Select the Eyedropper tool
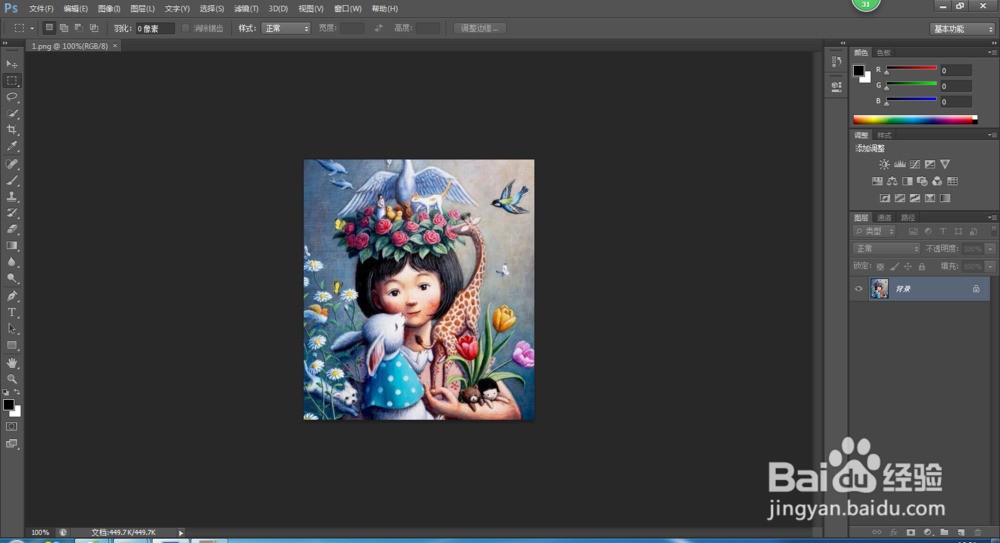 tap(11, 146)
